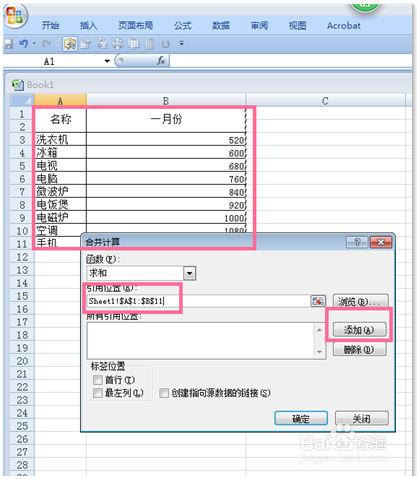420x479 pixels.
Task: Confirm with the 确定 button
Action: 301,418
